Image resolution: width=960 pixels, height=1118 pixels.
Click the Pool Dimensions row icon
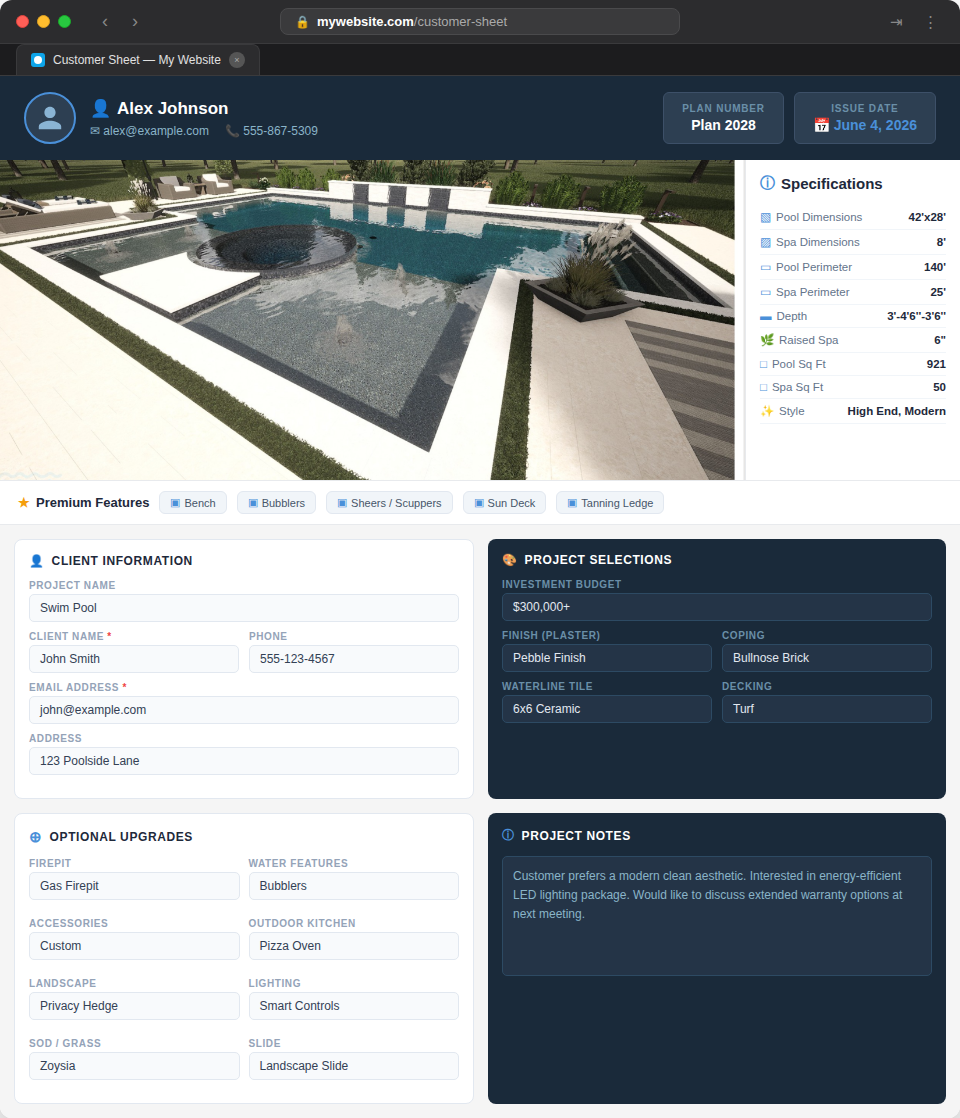(x=765, y=217)
